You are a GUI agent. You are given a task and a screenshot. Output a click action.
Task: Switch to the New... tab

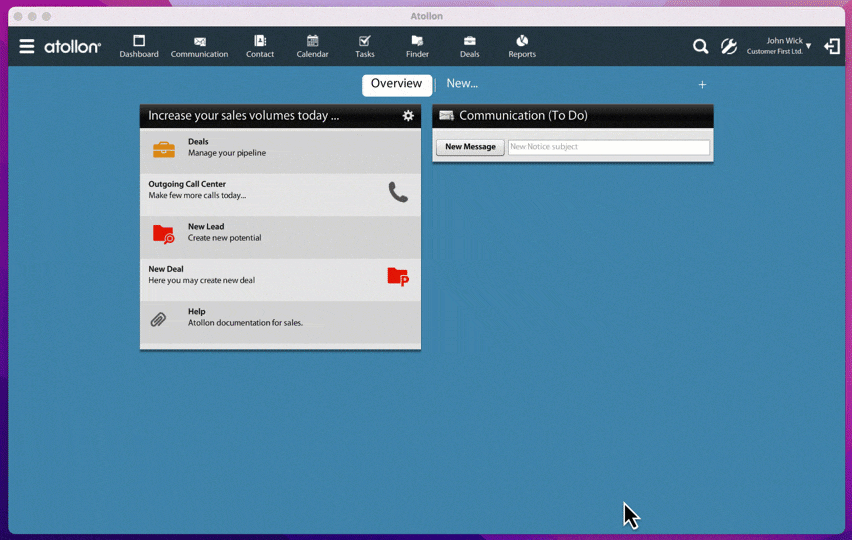[462, 84]
